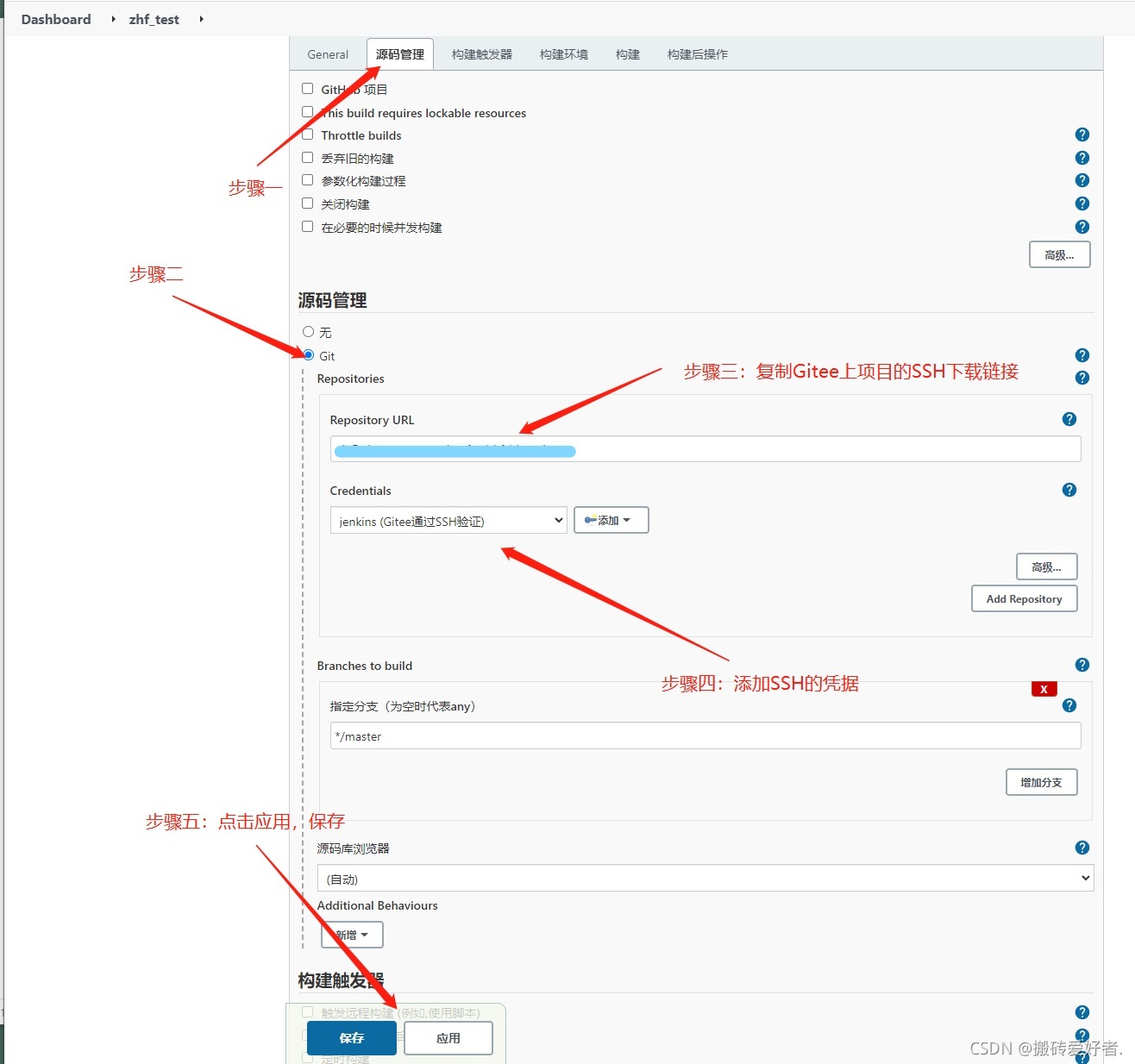Expand the 新增 Additional Behaviours dropdown
This screenshot has height=1064, width=1135.
point(352,935)
